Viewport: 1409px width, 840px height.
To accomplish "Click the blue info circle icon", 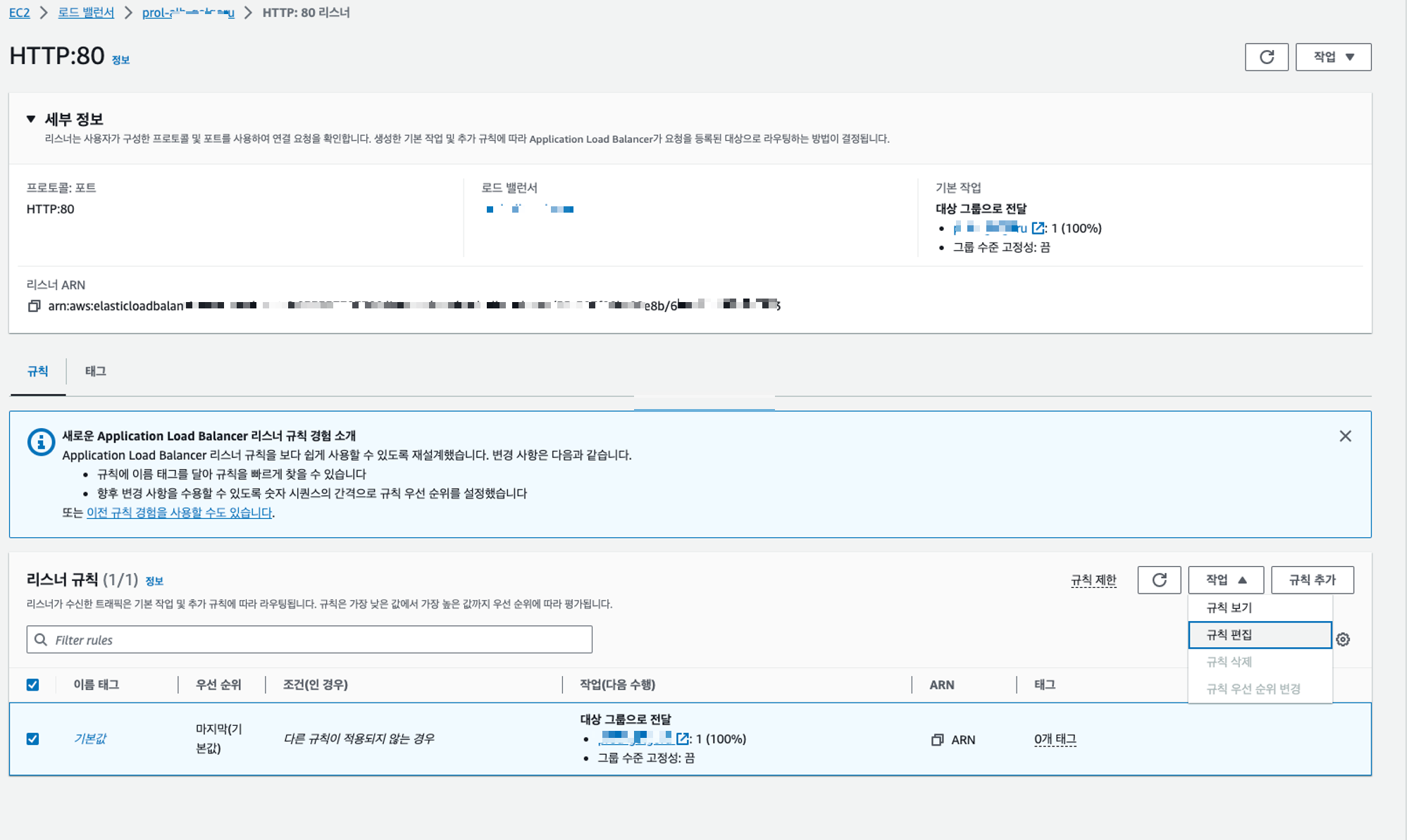I will point(41,442).
